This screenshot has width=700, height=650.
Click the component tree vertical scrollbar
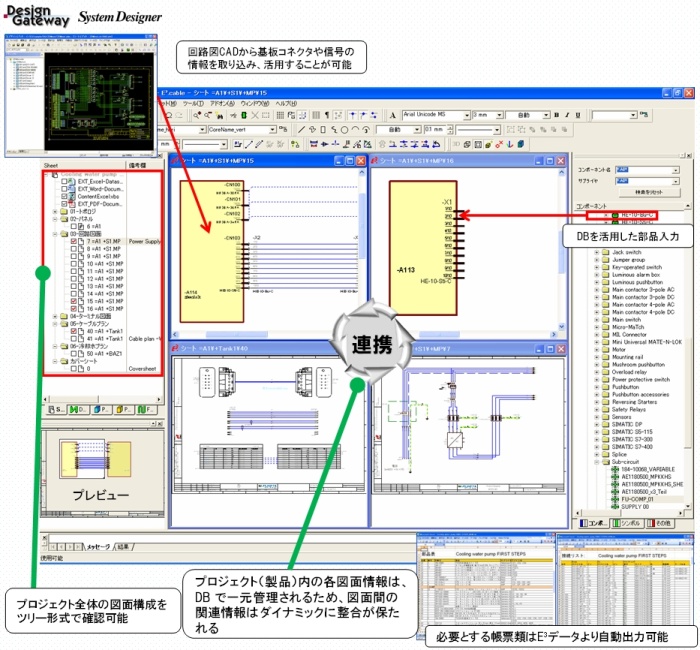click(x=688, y=357)
